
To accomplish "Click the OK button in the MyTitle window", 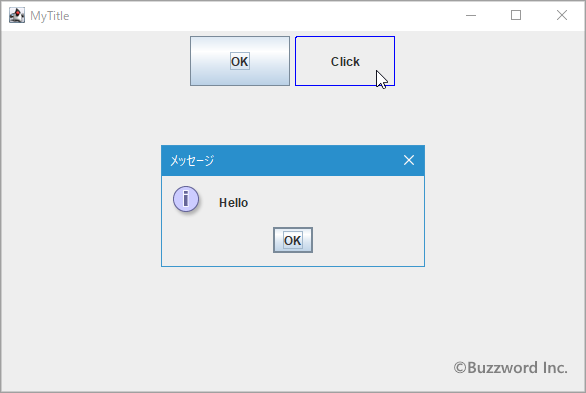I will click(x=240, y=61).
